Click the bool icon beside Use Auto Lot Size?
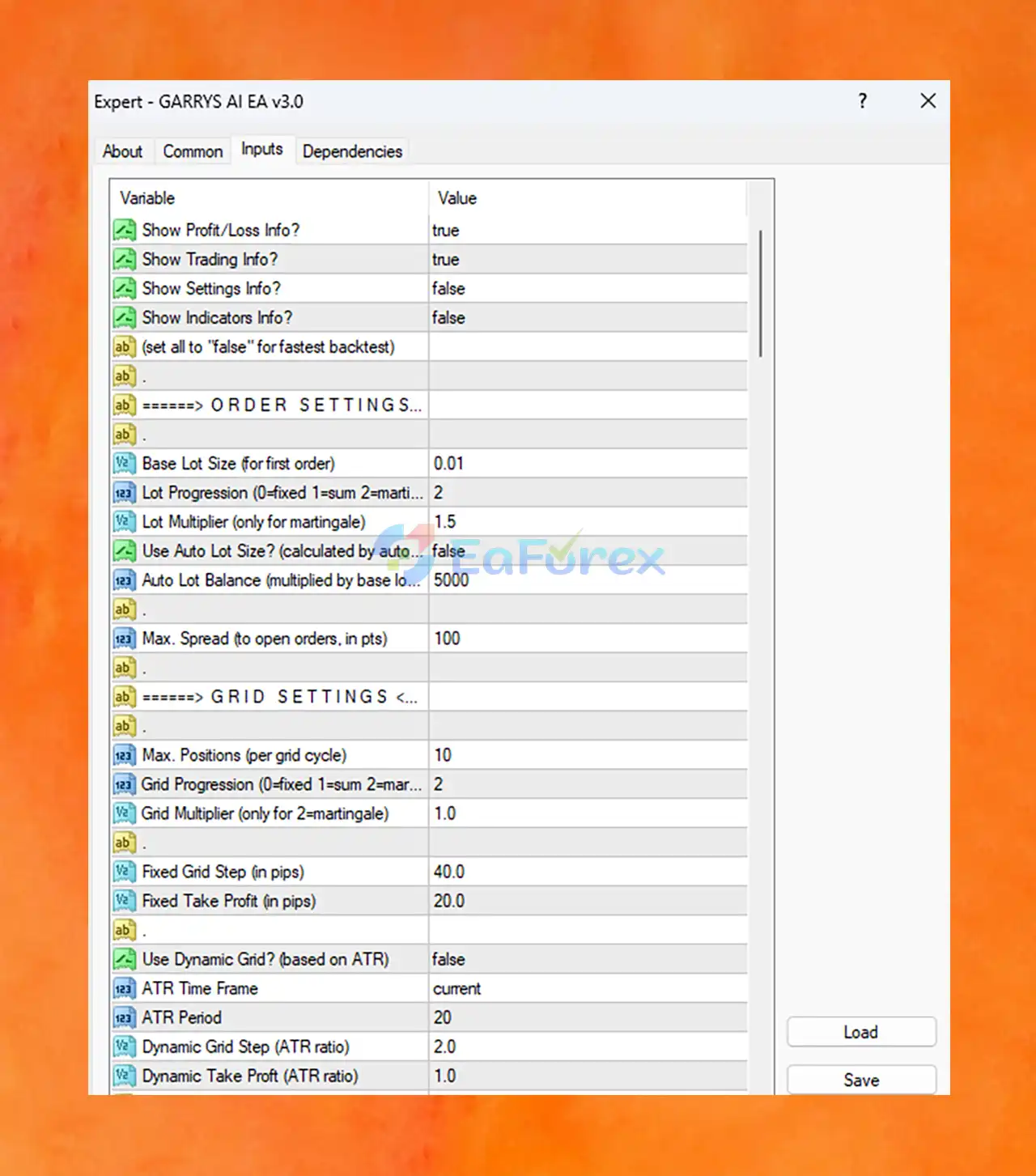Image resolution: width=1036 pixels, height=1176 pixels. pos(124,550)
